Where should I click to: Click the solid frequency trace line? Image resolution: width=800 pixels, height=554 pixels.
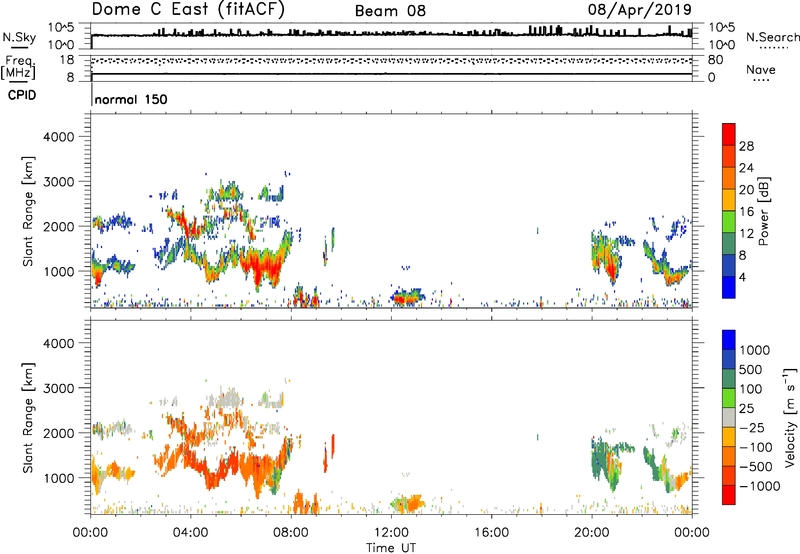(x=391, y=74)
